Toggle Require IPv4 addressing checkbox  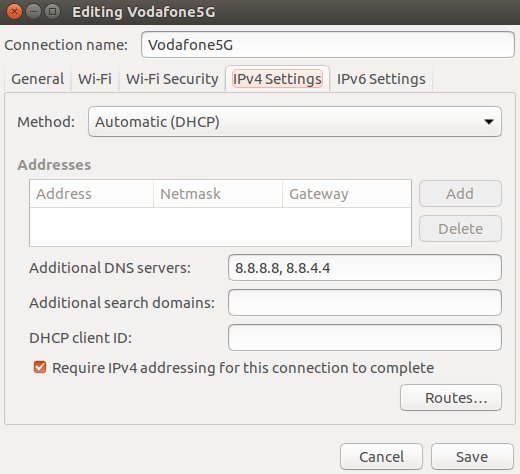tap(40, 367)
